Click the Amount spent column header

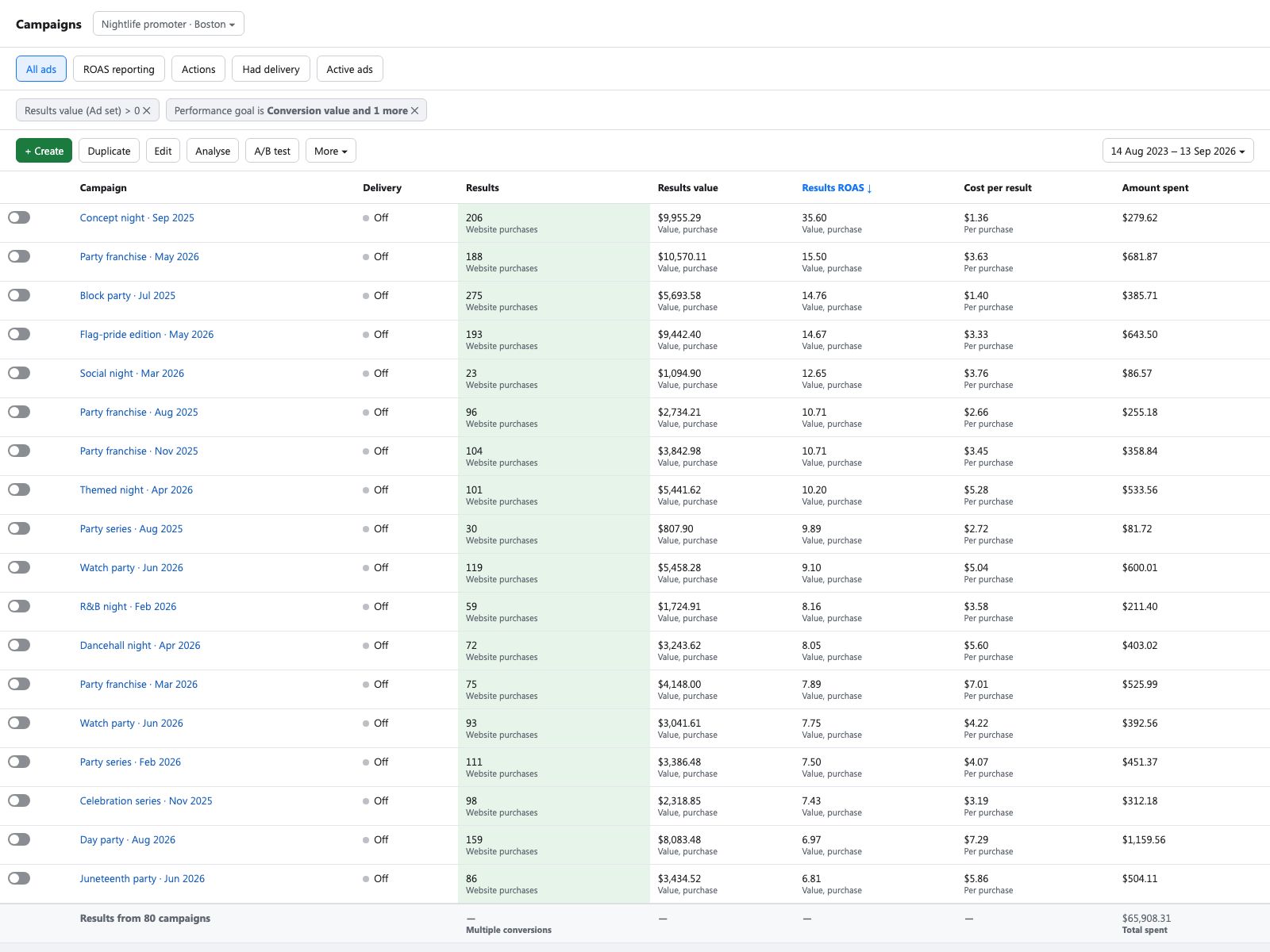tap(1155, 188)
